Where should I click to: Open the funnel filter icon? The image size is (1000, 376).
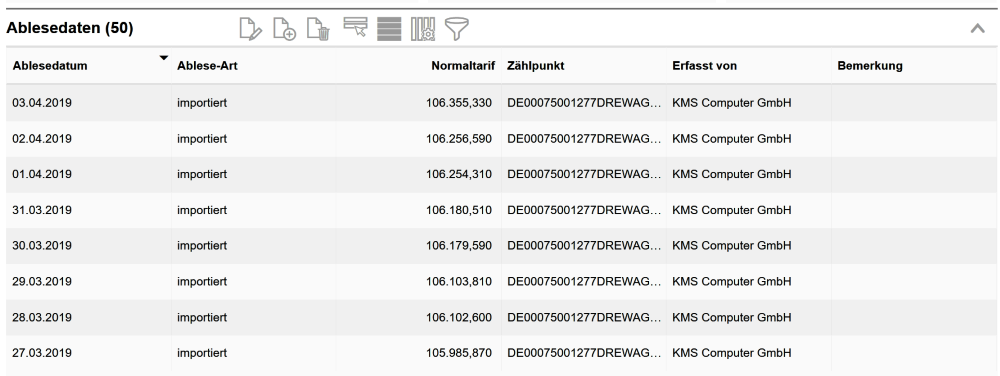click(457, 29)
